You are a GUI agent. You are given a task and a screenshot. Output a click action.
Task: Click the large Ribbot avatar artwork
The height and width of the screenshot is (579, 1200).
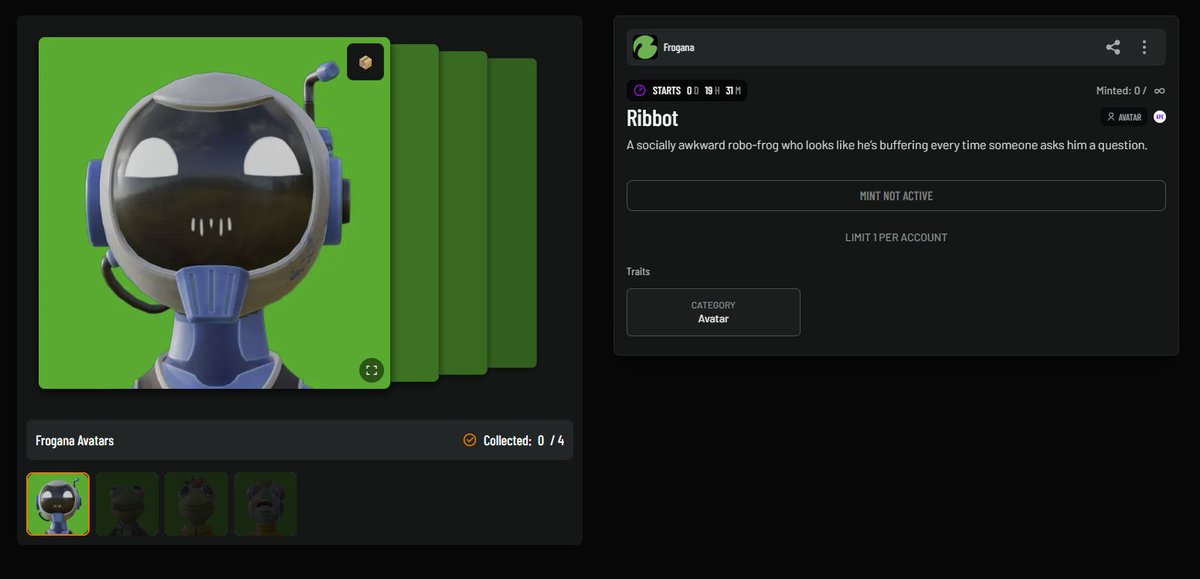point(214,213)
